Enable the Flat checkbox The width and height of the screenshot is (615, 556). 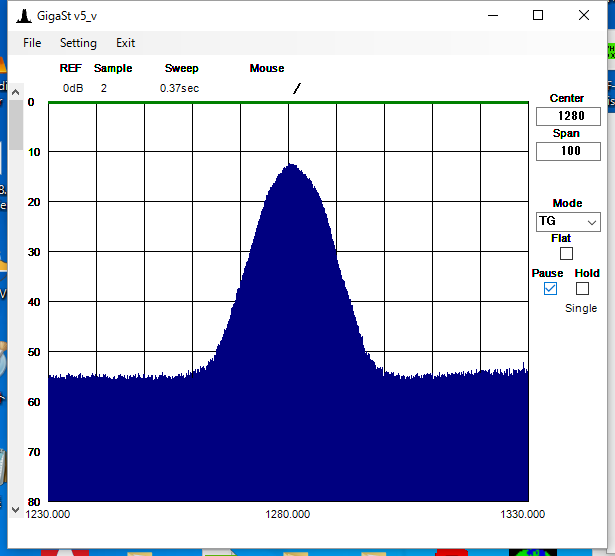click(566, 253)
